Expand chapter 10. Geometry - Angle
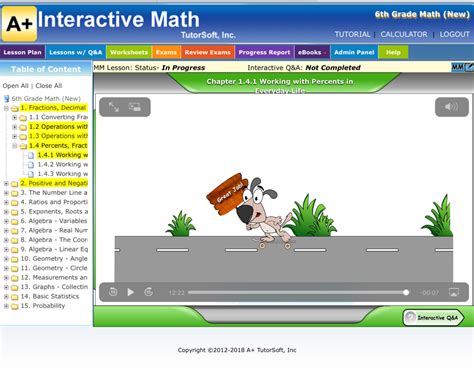Viewport: 474px width, 386px height. [6, 259]
